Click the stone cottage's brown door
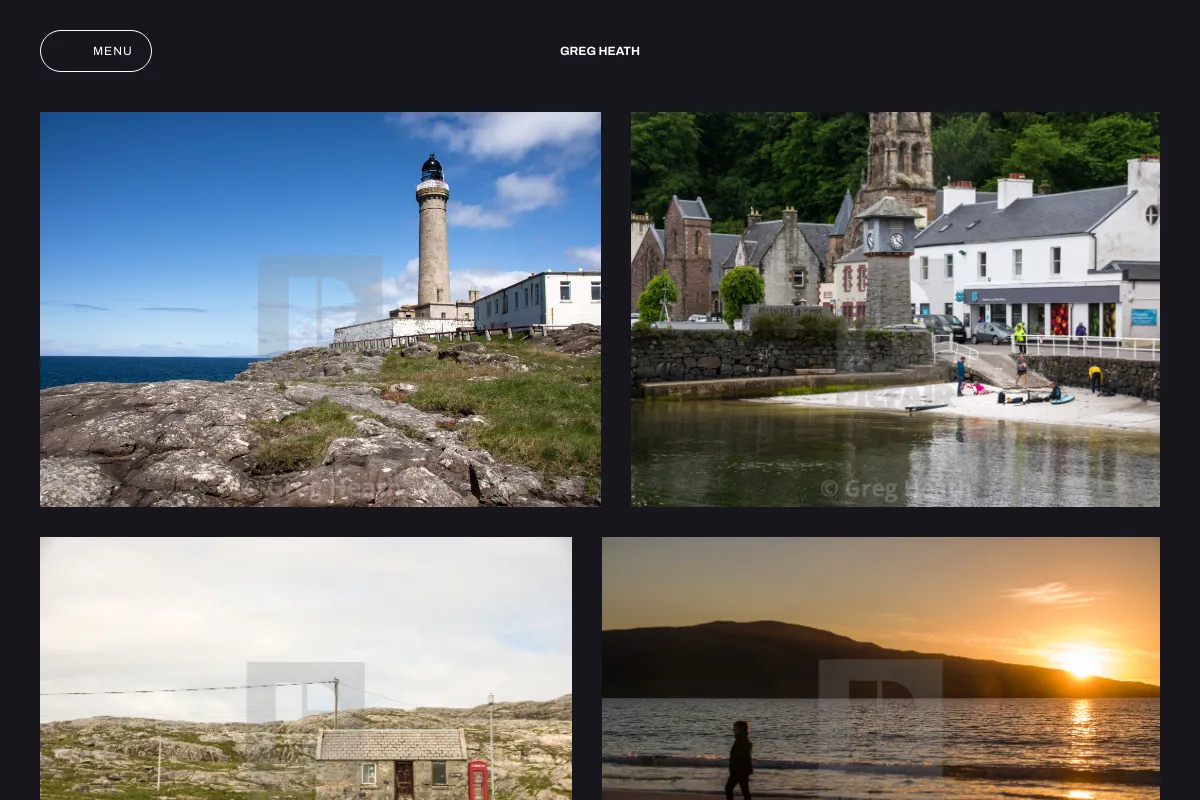Viewport: 1200px width, 800px height. (404, 779)
